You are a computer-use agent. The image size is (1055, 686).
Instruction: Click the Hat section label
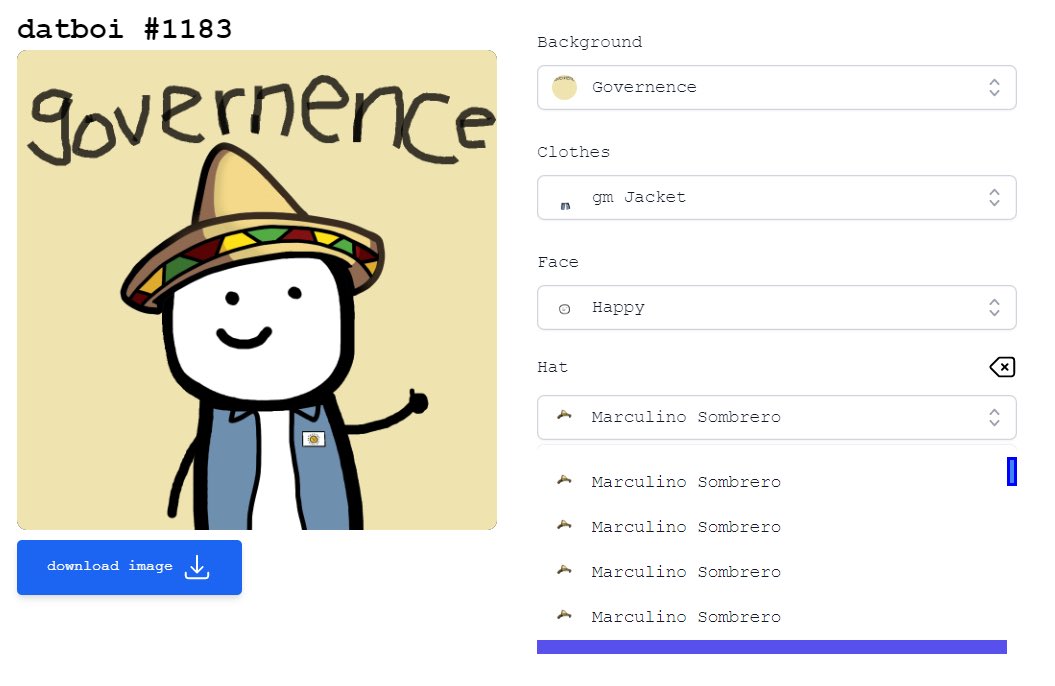coord(552,367)
